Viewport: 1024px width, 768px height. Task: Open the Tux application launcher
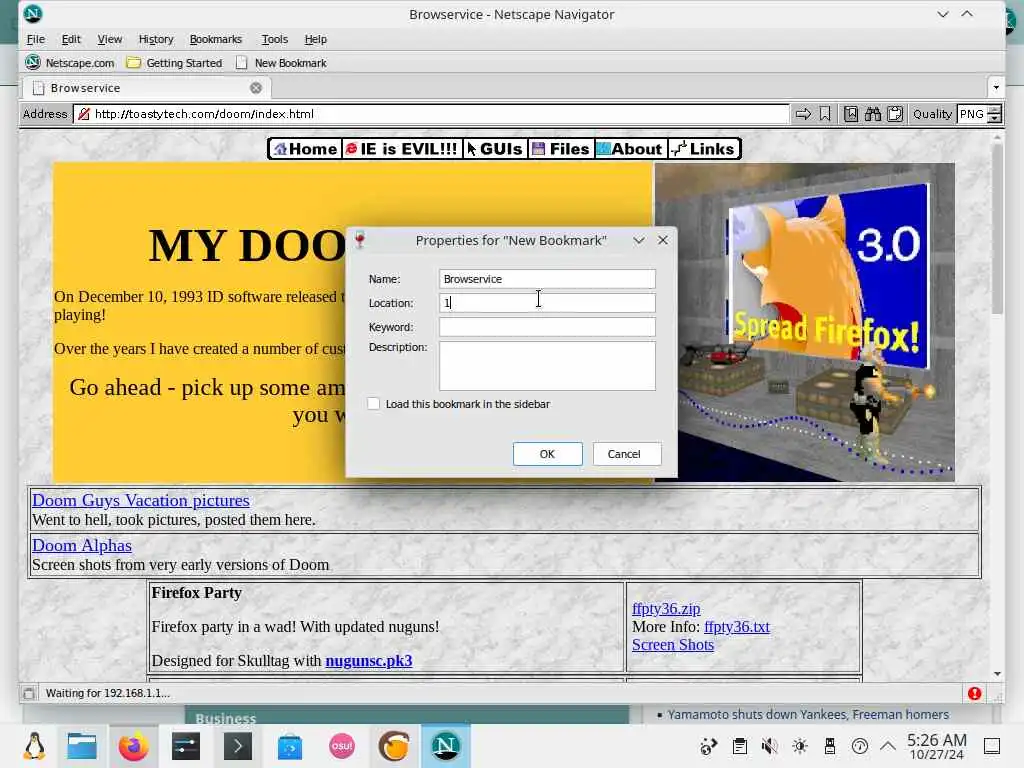(34, 746)
